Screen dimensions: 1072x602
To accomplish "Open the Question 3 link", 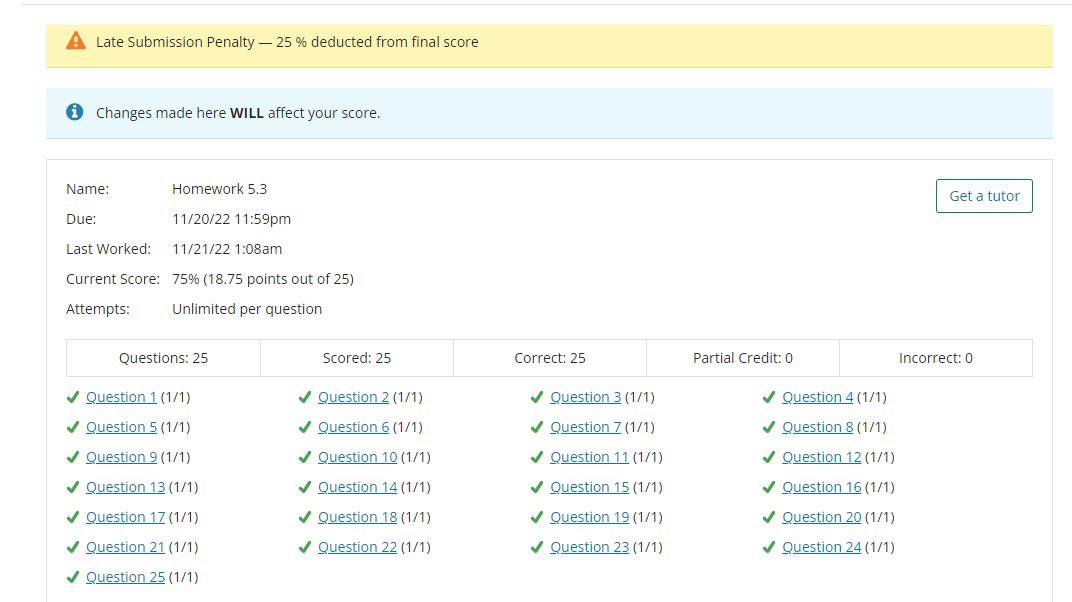I will coord(586,397).
